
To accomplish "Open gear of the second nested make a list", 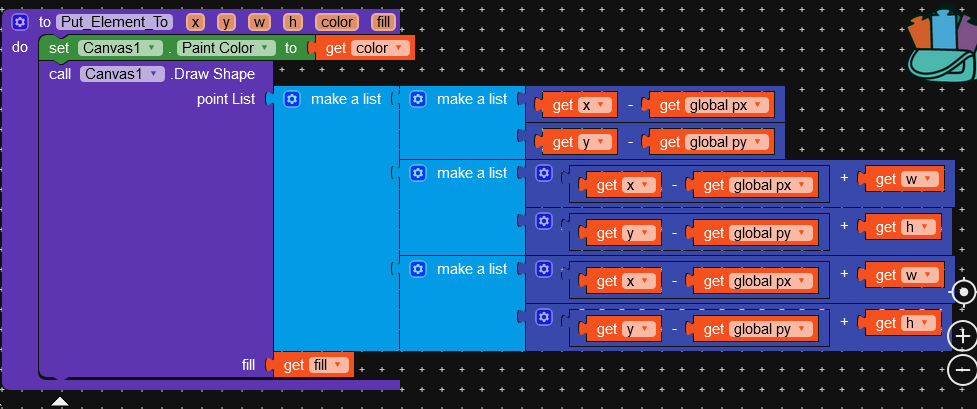I will coord(418,173).
